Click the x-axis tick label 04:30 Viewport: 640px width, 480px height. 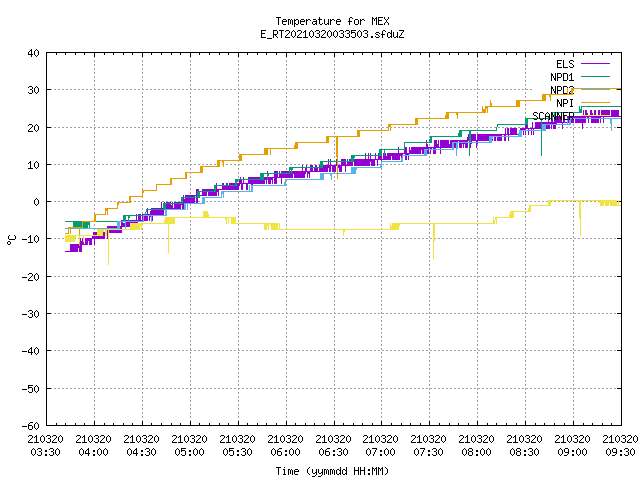142,452
